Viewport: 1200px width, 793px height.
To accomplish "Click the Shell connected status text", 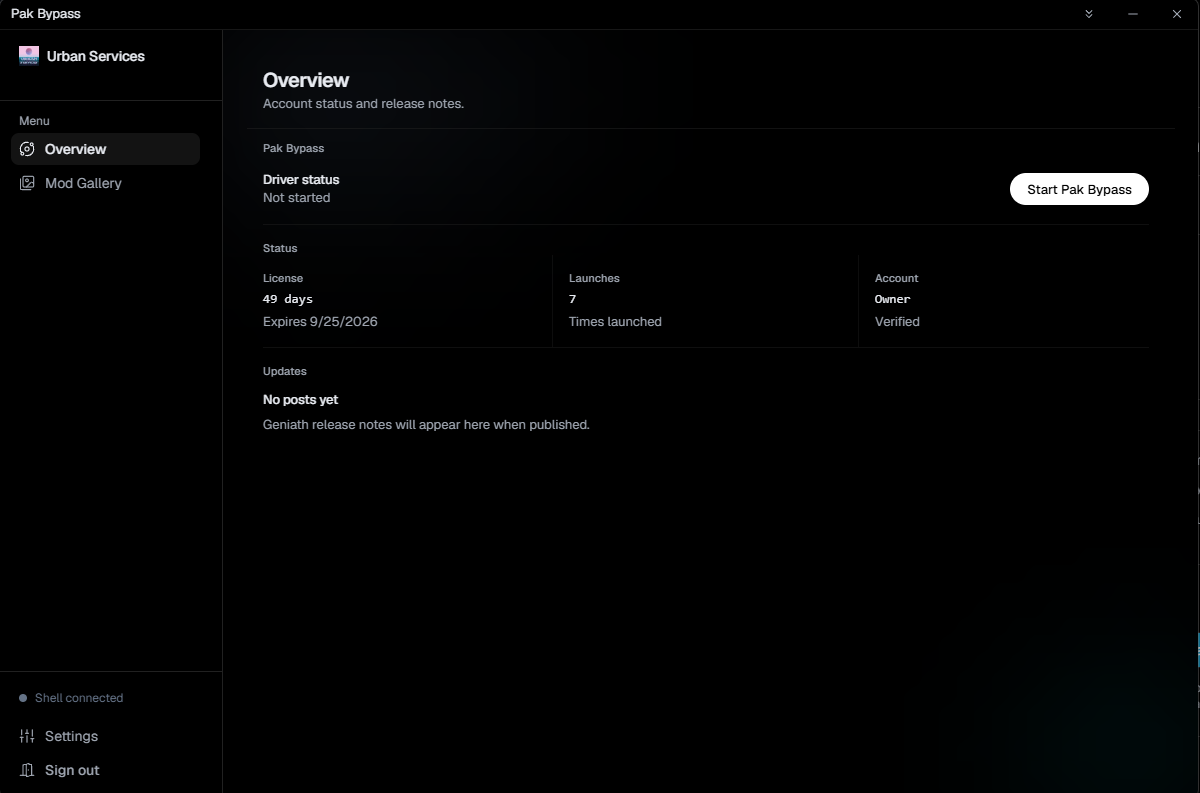I will tap(79, 698).
